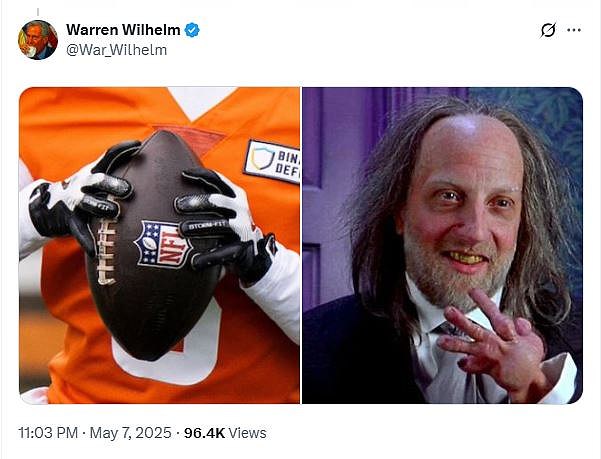This screenshot has width=601, height=459.
Task: Click the May 7, 2025 date
Action: pyautogui.click(x=130, y=433)
